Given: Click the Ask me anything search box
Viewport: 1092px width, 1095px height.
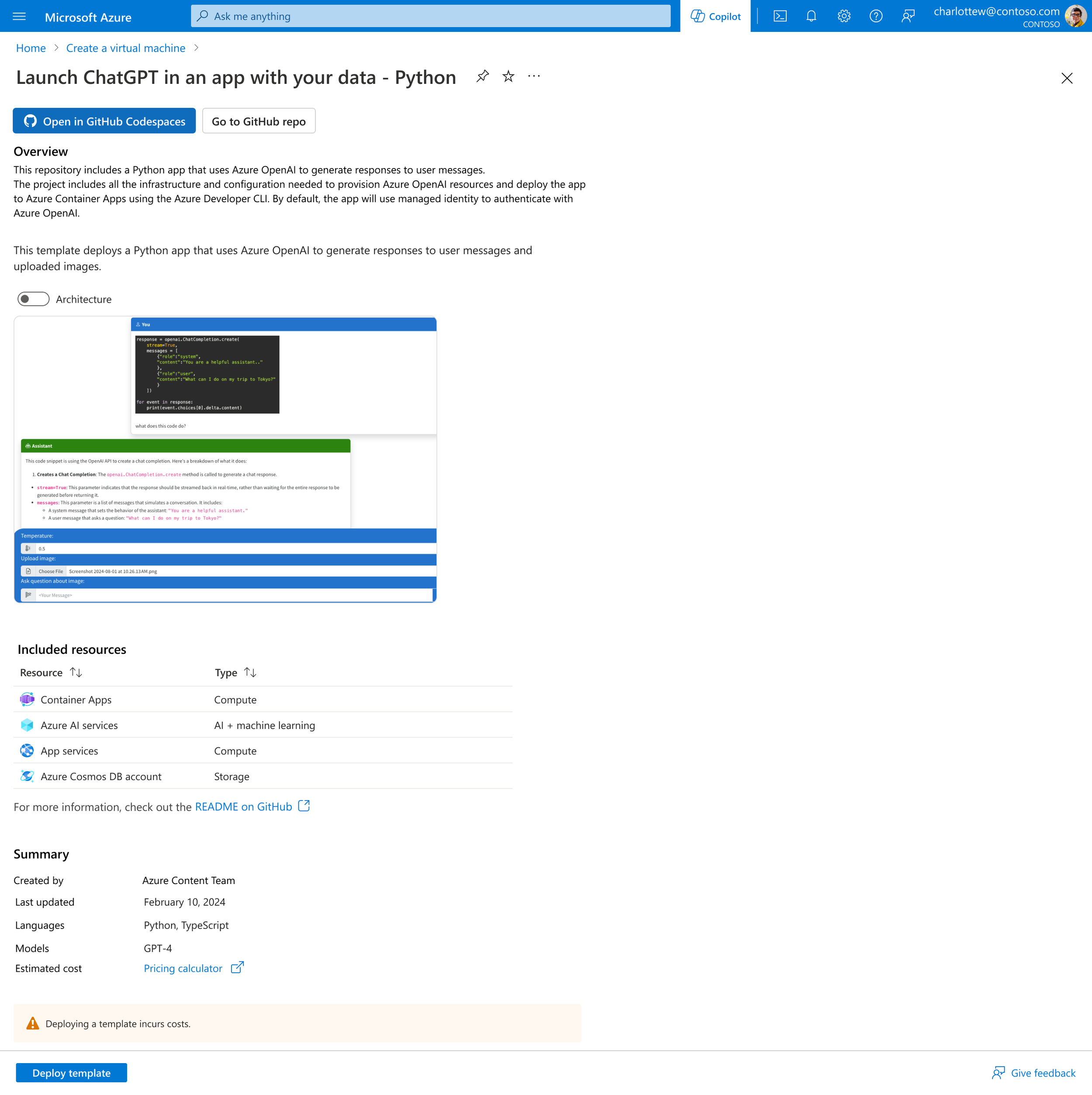Looking at the screenshot, I should pos(431,17).
